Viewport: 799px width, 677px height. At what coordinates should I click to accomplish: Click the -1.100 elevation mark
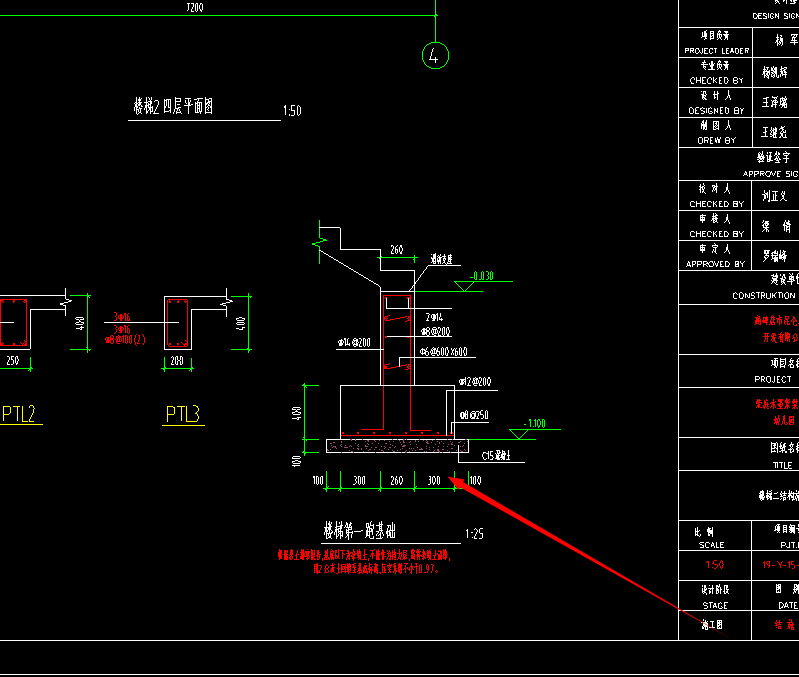pos(535,423)
